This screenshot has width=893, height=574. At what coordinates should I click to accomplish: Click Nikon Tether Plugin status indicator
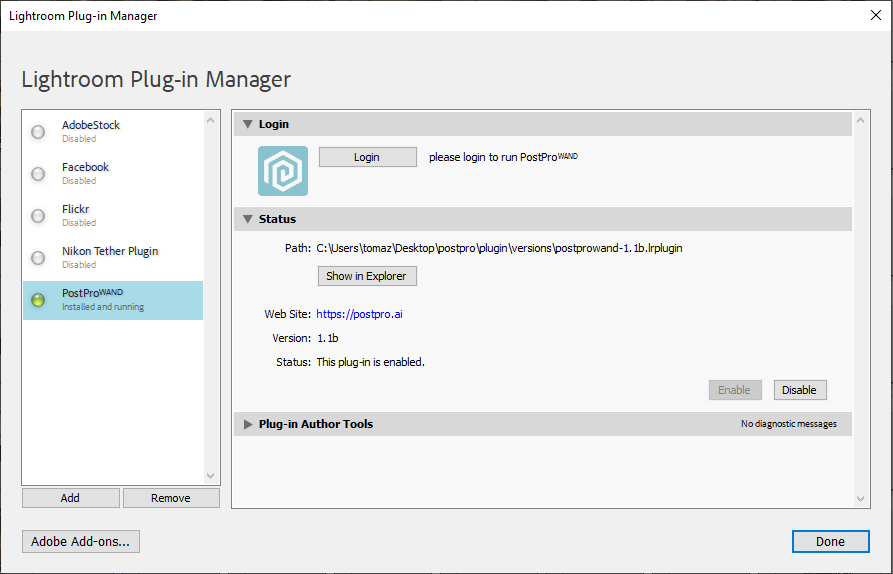click(x=38, y=258)
